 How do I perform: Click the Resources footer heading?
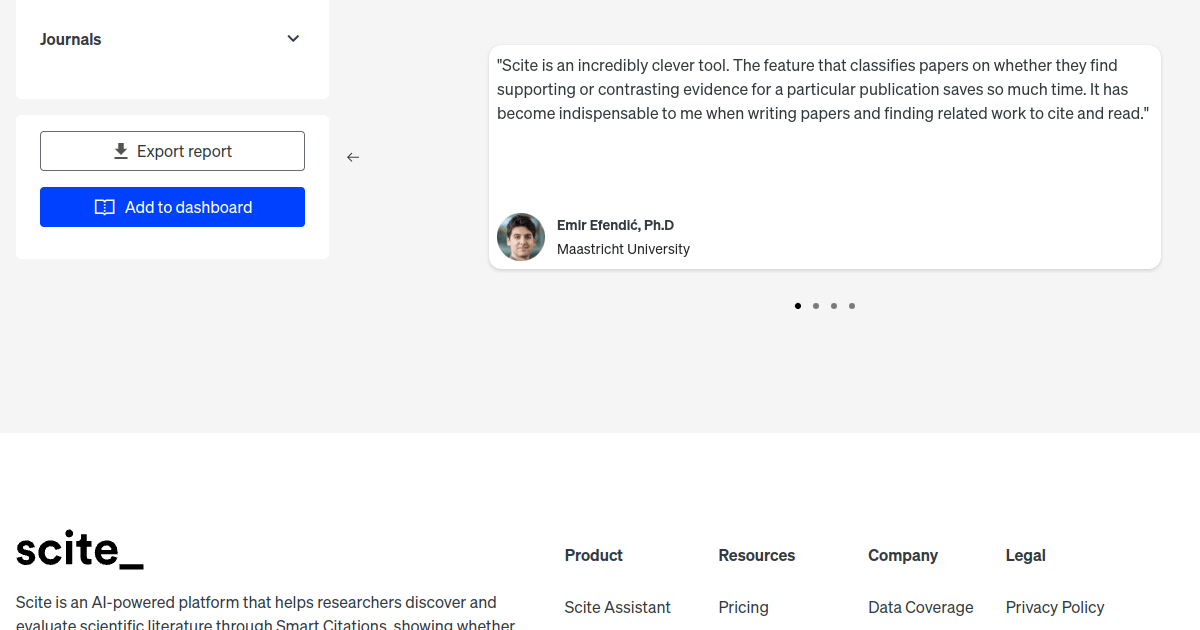coord(756,555)
